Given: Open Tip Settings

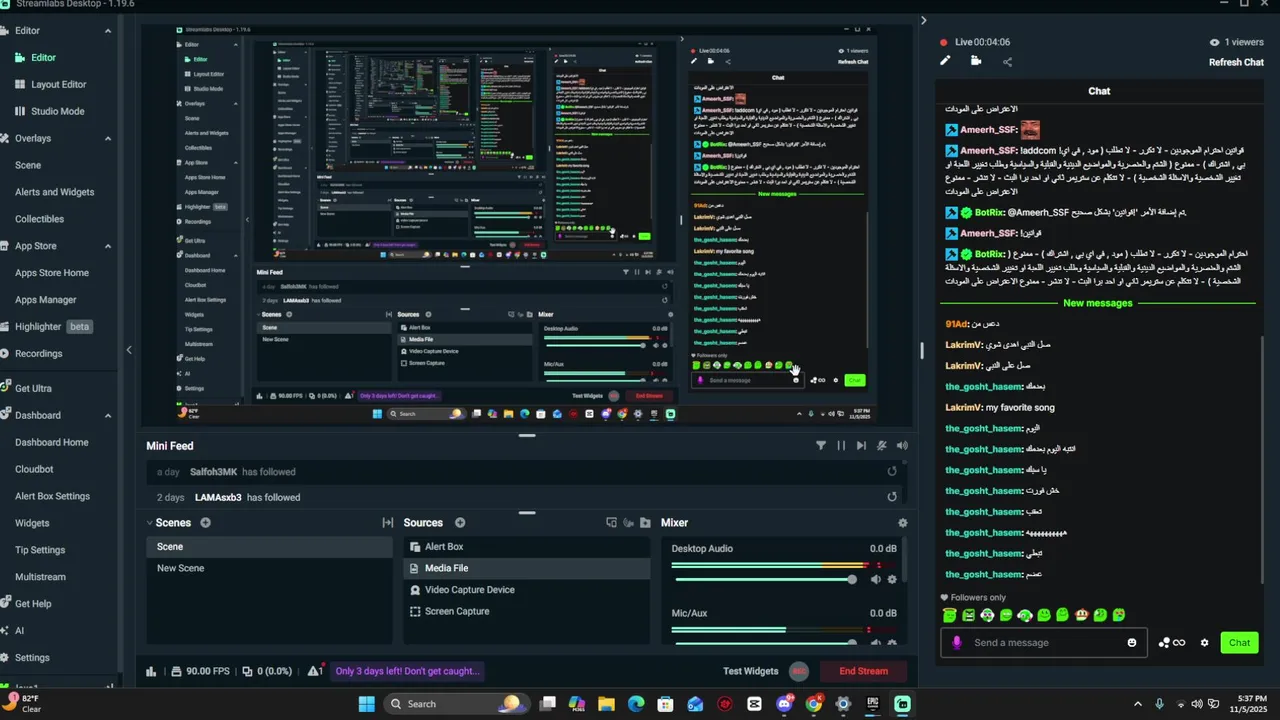Looking at the screenshot, I should [x=40, y=550].
